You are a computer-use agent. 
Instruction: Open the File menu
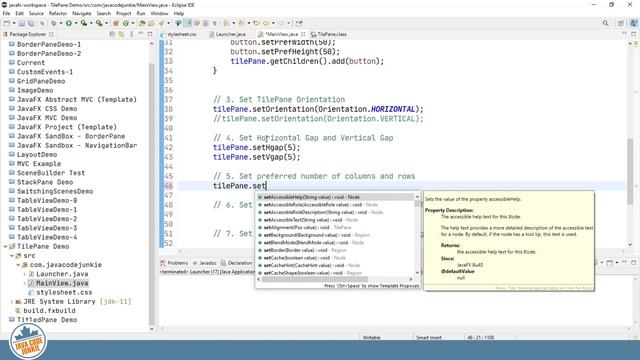tap(6, 13)
